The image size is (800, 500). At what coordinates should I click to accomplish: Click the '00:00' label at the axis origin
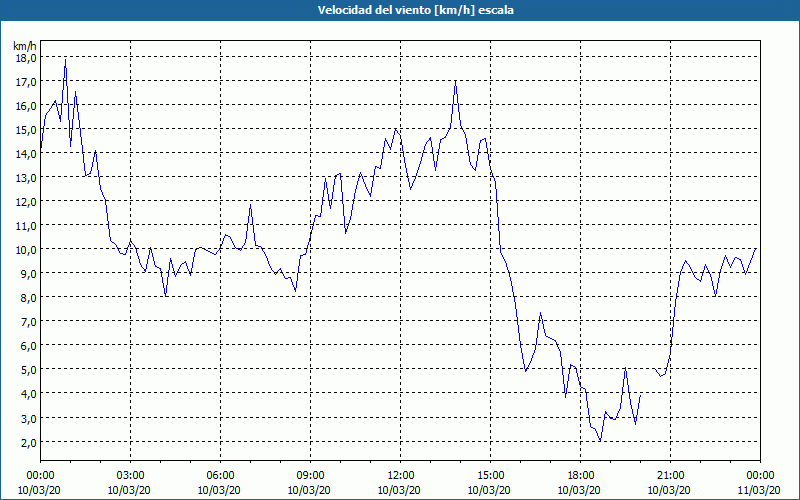click(40, 476)
